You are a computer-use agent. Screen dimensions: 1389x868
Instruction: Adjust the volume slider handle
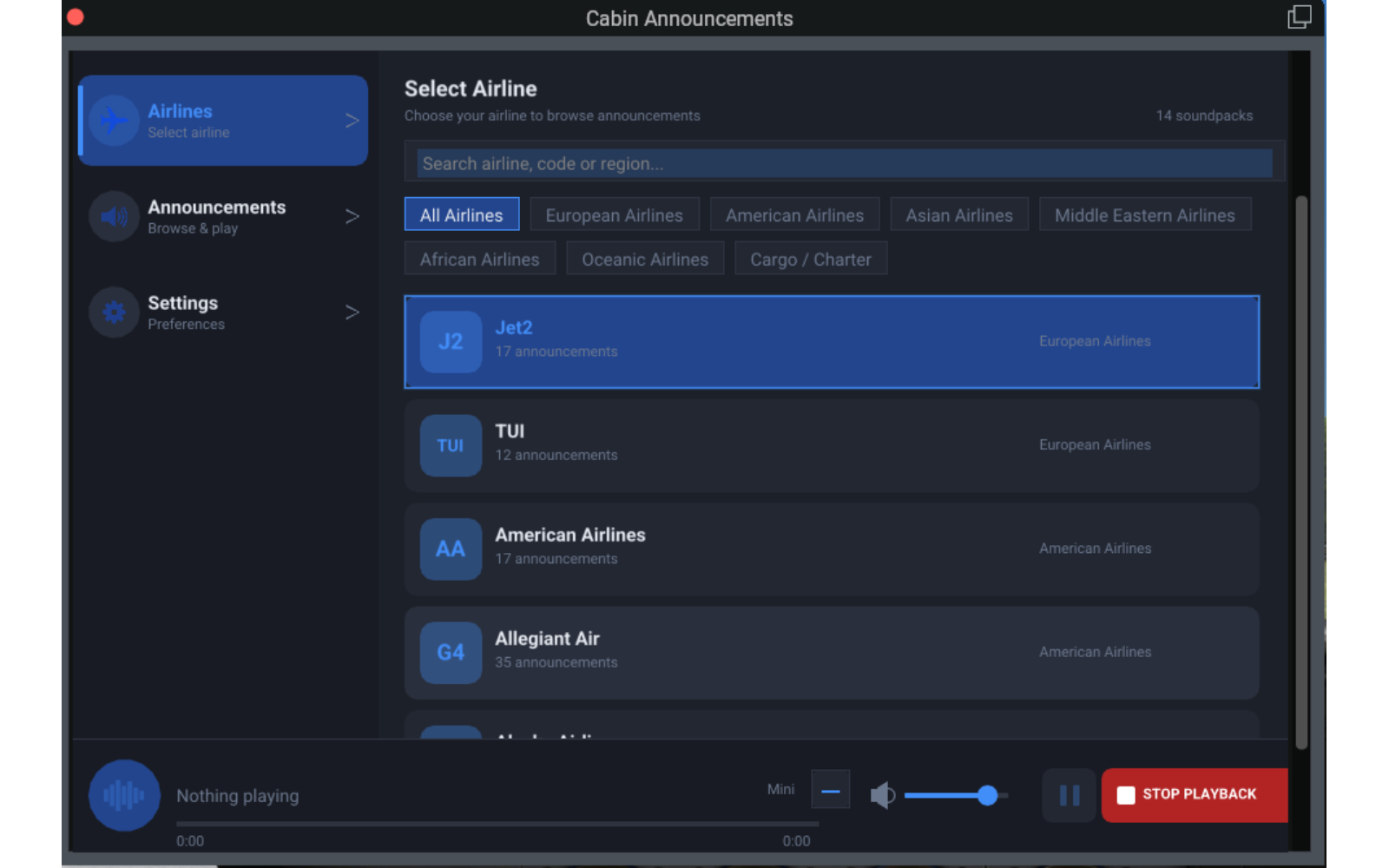(x=987, y=795)
